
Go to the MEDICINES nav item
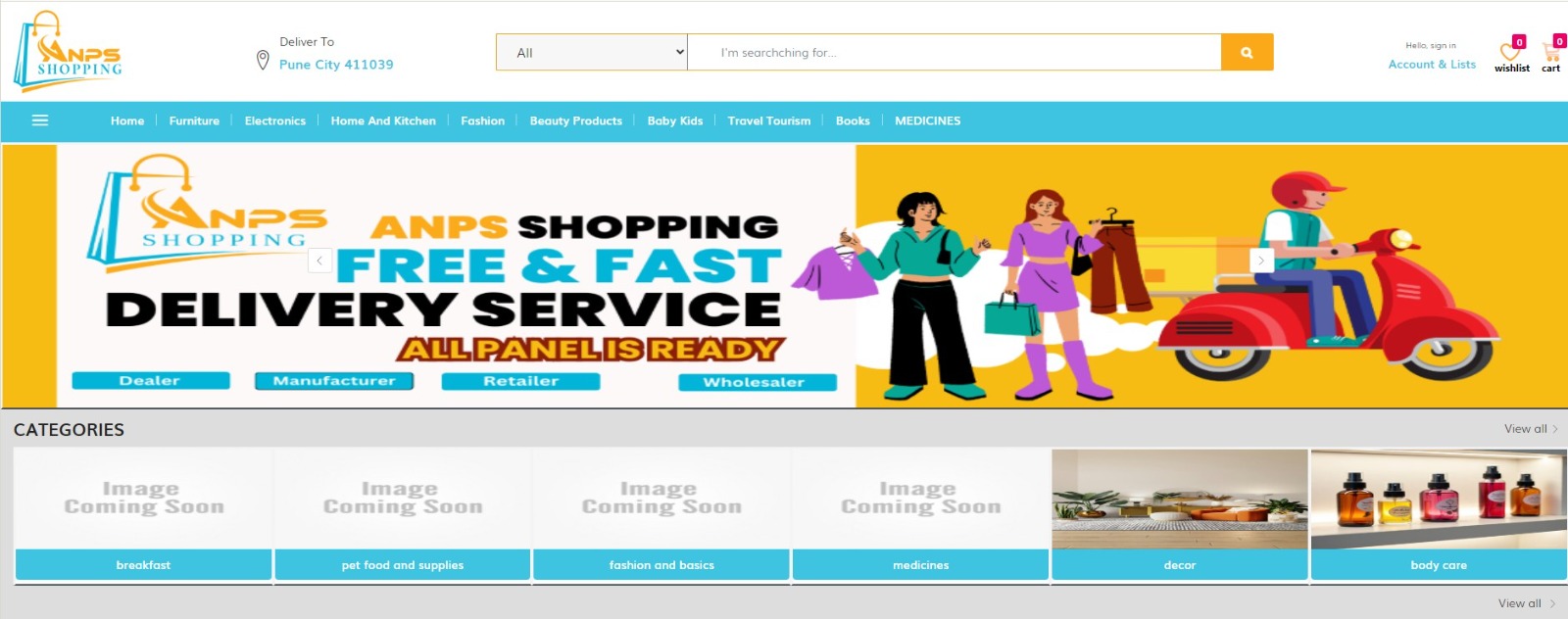point(927,121)
